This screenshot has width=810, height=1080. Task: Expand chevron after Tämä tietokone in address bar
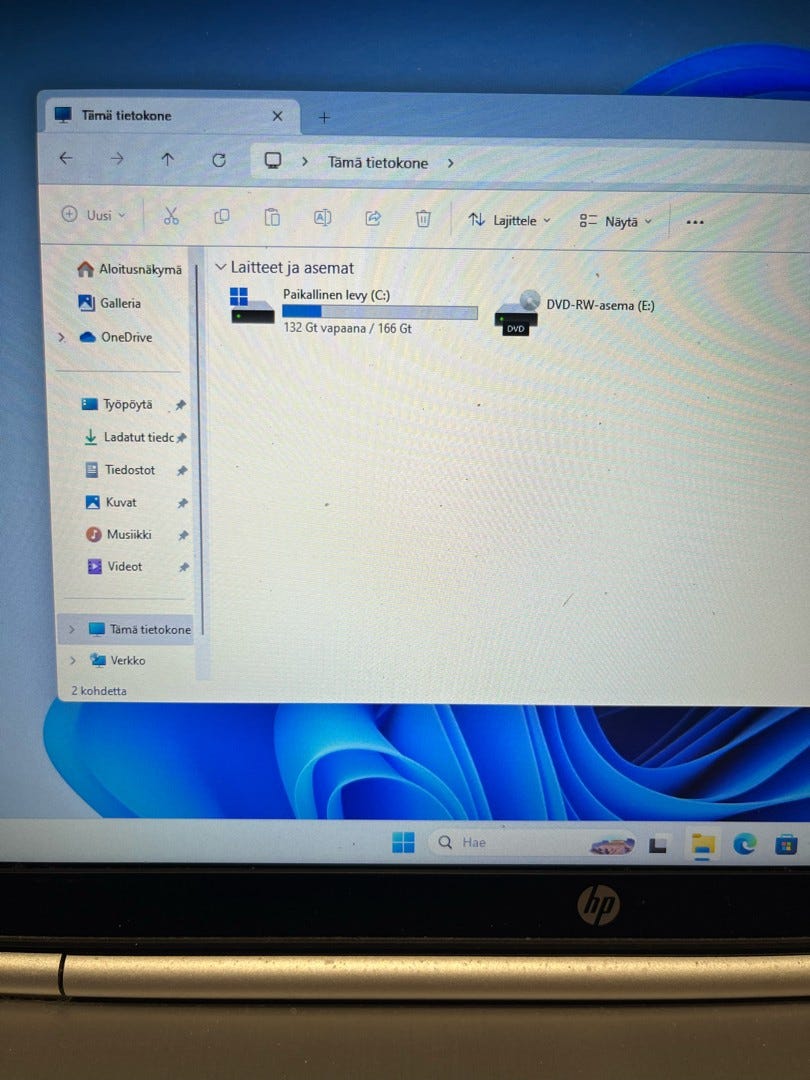450,163
